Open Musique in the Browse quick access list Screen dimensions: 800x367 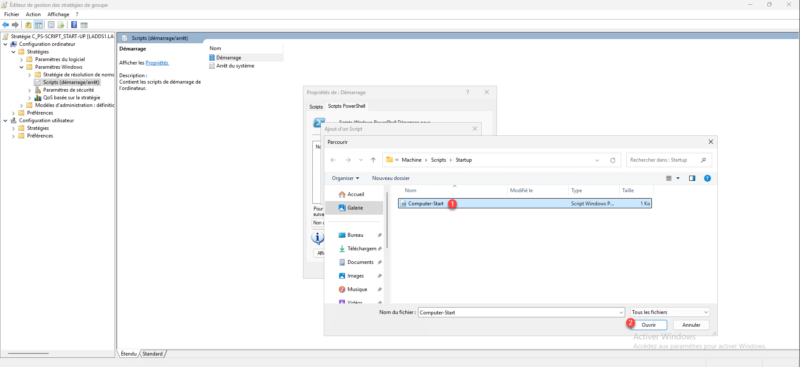click(356, 289)
